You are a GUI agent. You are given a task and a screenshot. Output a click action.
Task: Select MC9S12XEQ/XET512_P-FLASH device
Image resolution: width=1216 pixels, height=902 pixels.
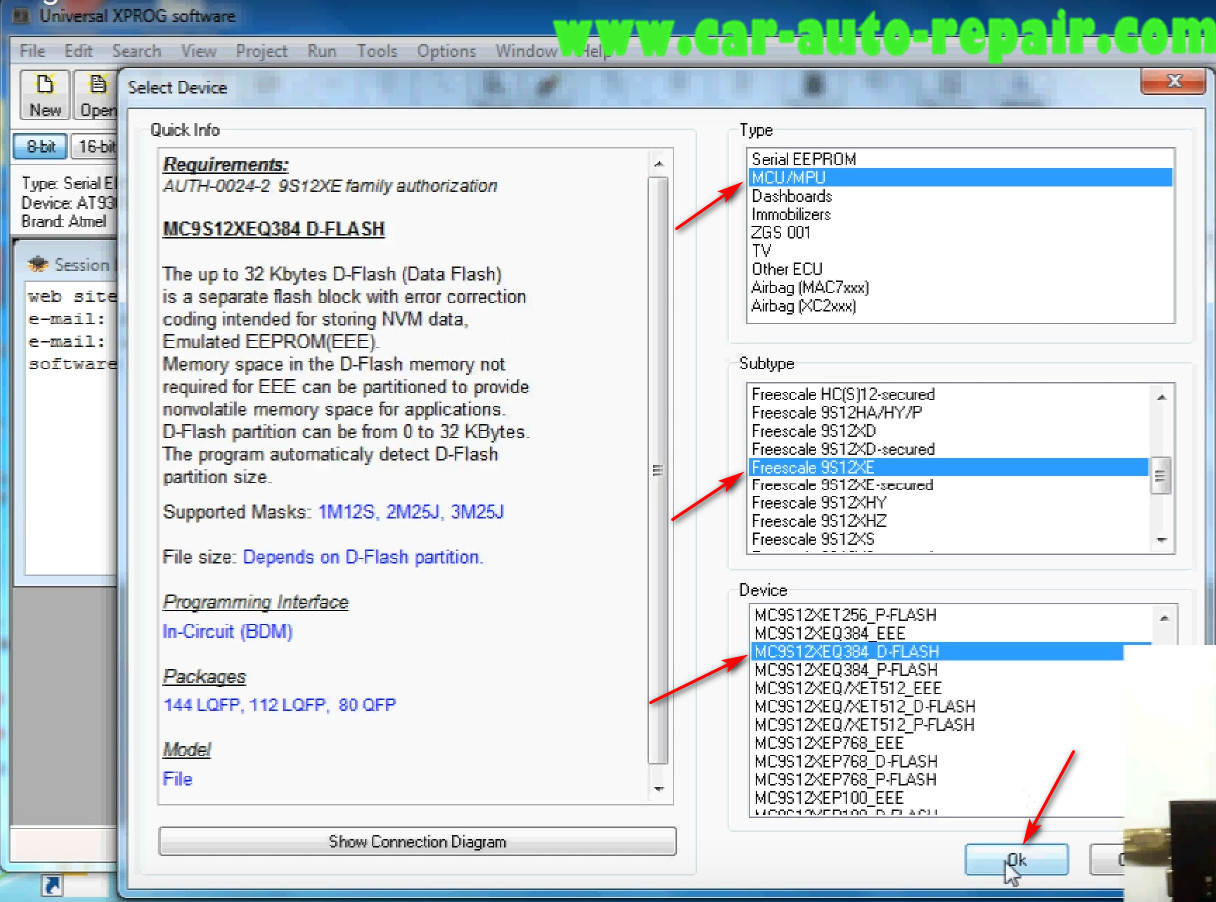coord(938,724)
